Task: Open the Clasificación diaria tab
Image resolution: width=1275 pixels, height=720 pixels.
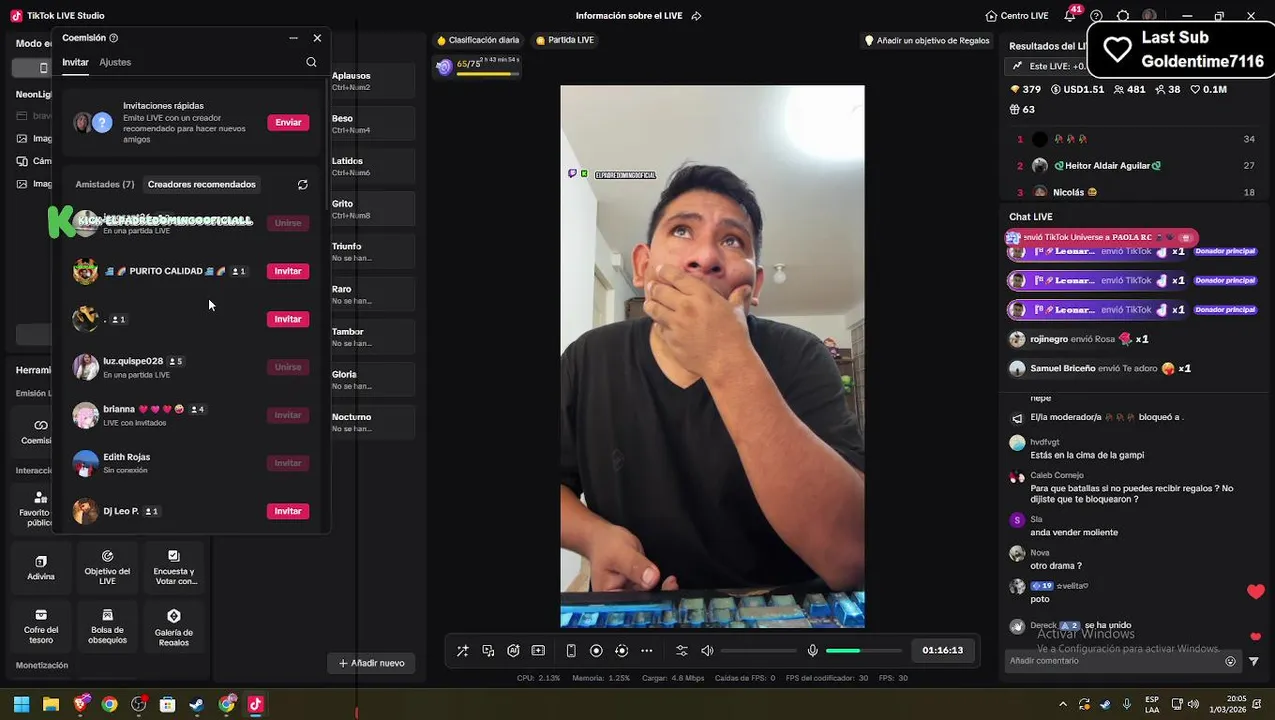Action: pos(478,40)
